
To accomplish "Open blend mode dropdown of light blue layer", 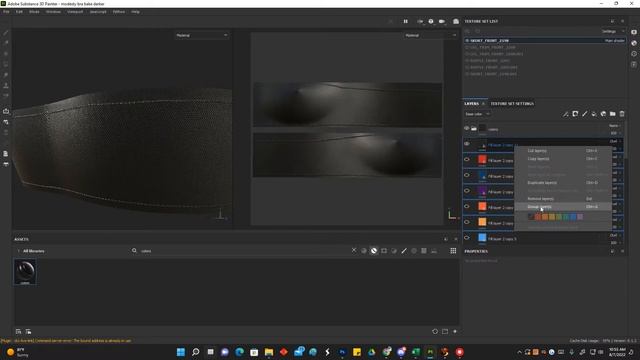I will point(615,235).
